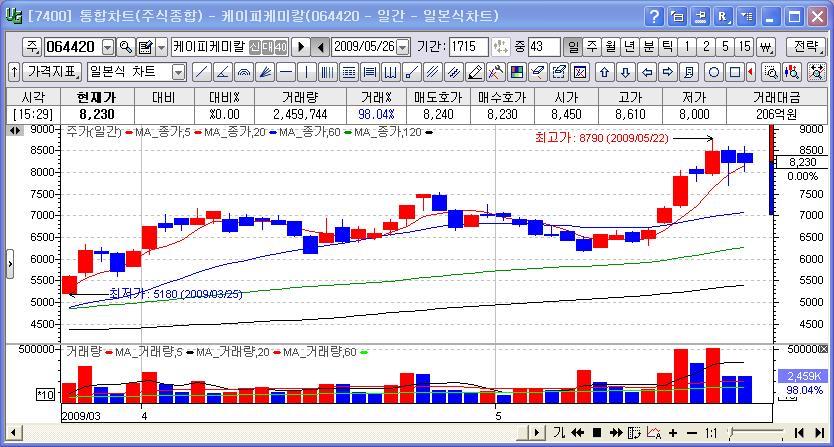Open the color palette chart tool
Image resolution: width=834 pixels, height=447 pixels.
pos(516,72)
